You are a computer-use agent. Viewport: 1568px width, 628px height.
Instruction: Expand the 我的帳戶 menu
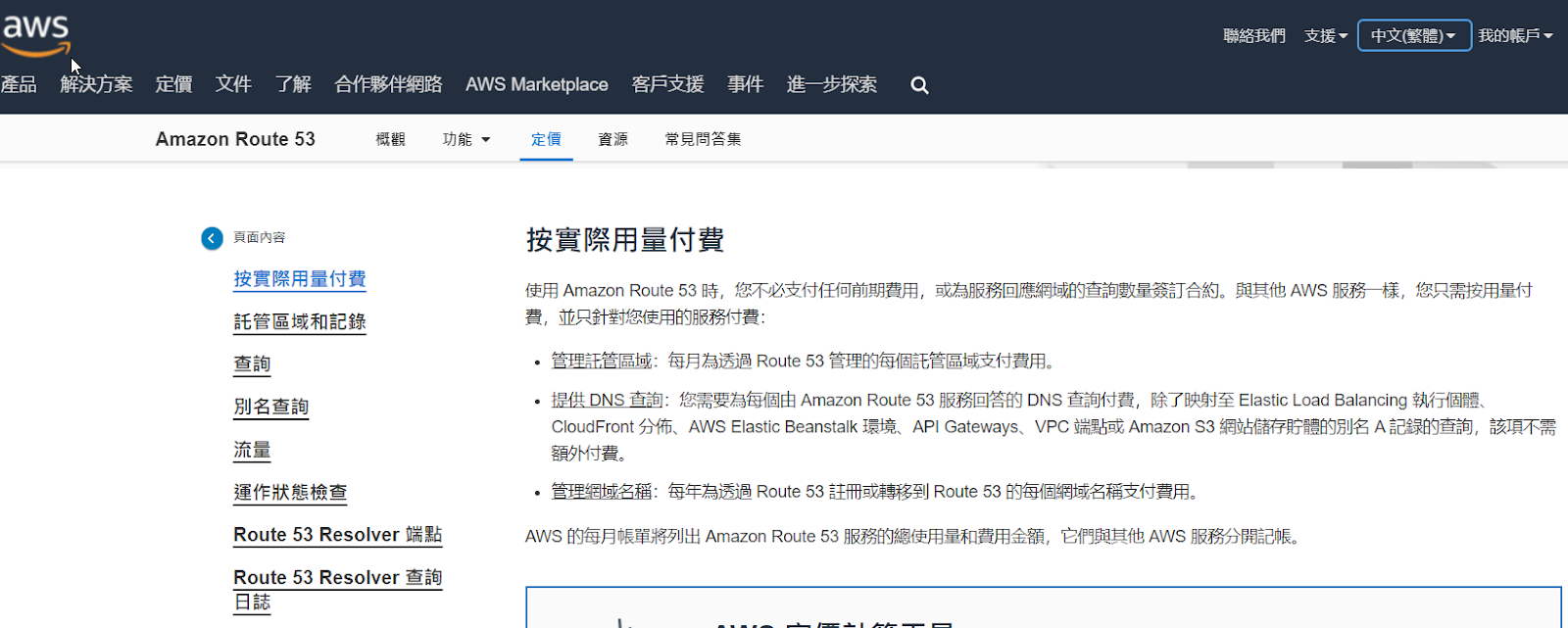(1515, 35)
